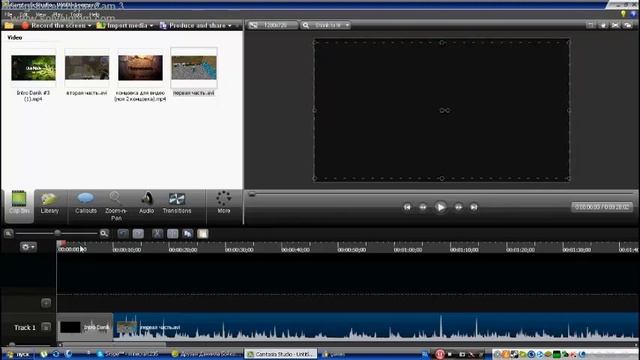640x360 pixels.
Task: Open the Library tab
Action: pos(49,204)
